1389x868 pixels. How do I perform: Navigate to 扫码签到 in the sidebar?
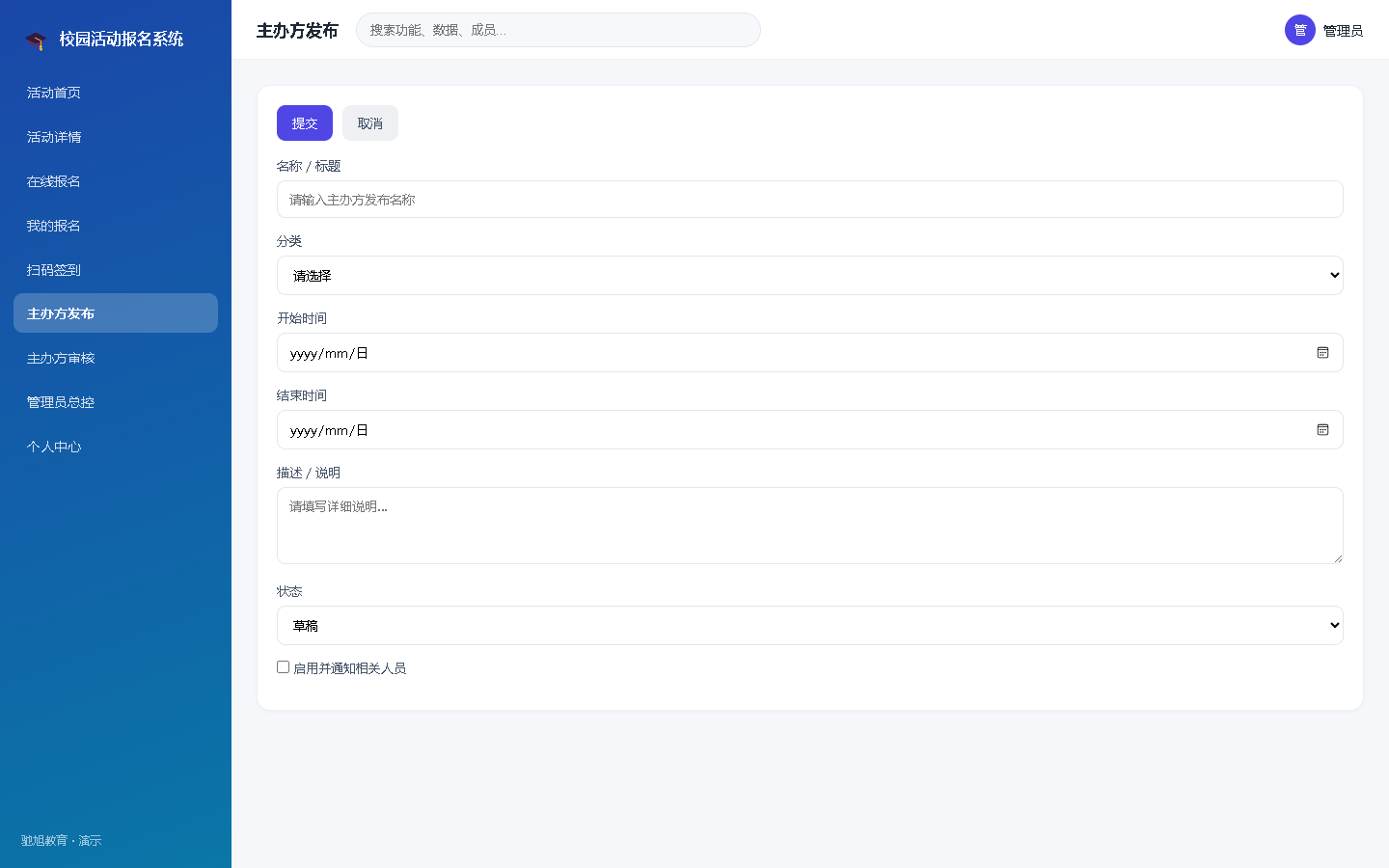click(x=116, y=270)
